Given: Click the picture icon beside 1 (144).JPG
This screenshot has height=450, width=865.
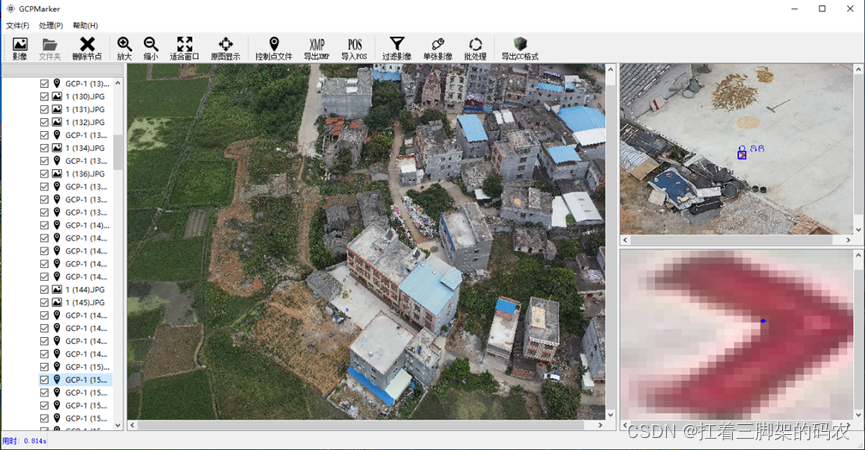Looking at the screenshot, I should (x=57, y=290).
